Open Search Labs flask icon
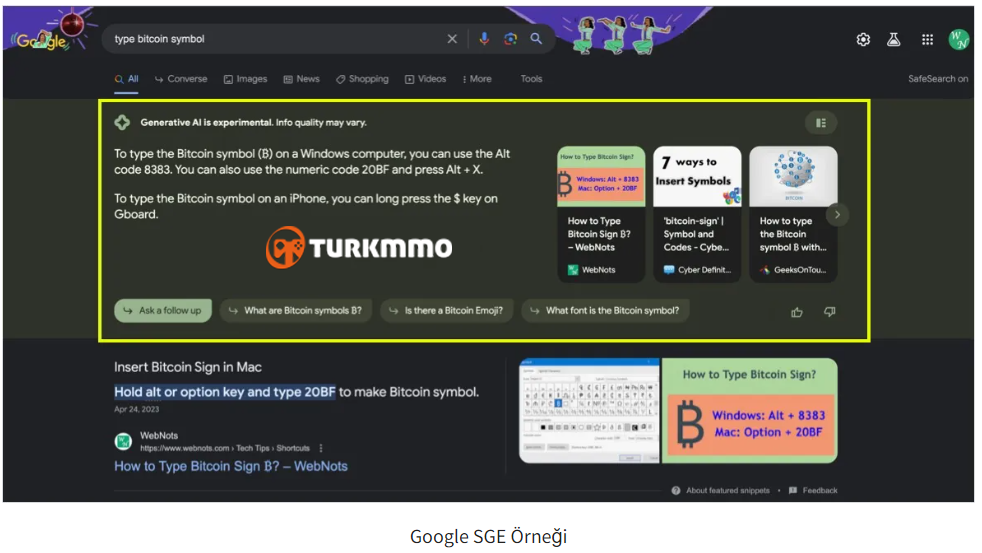982x553 pixels. [x=894, y=39]
